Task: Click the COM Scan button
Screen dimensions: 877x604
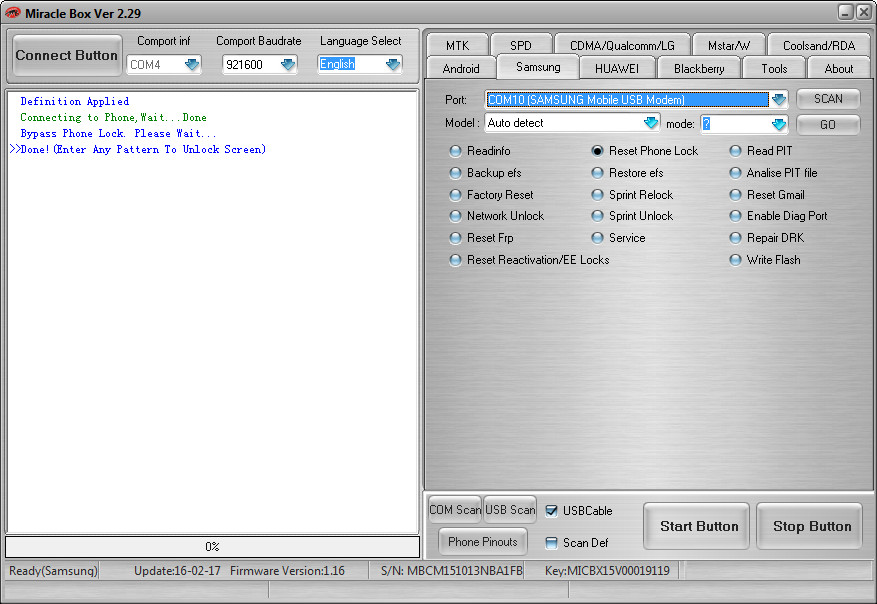Action: (x=455, y=509)
